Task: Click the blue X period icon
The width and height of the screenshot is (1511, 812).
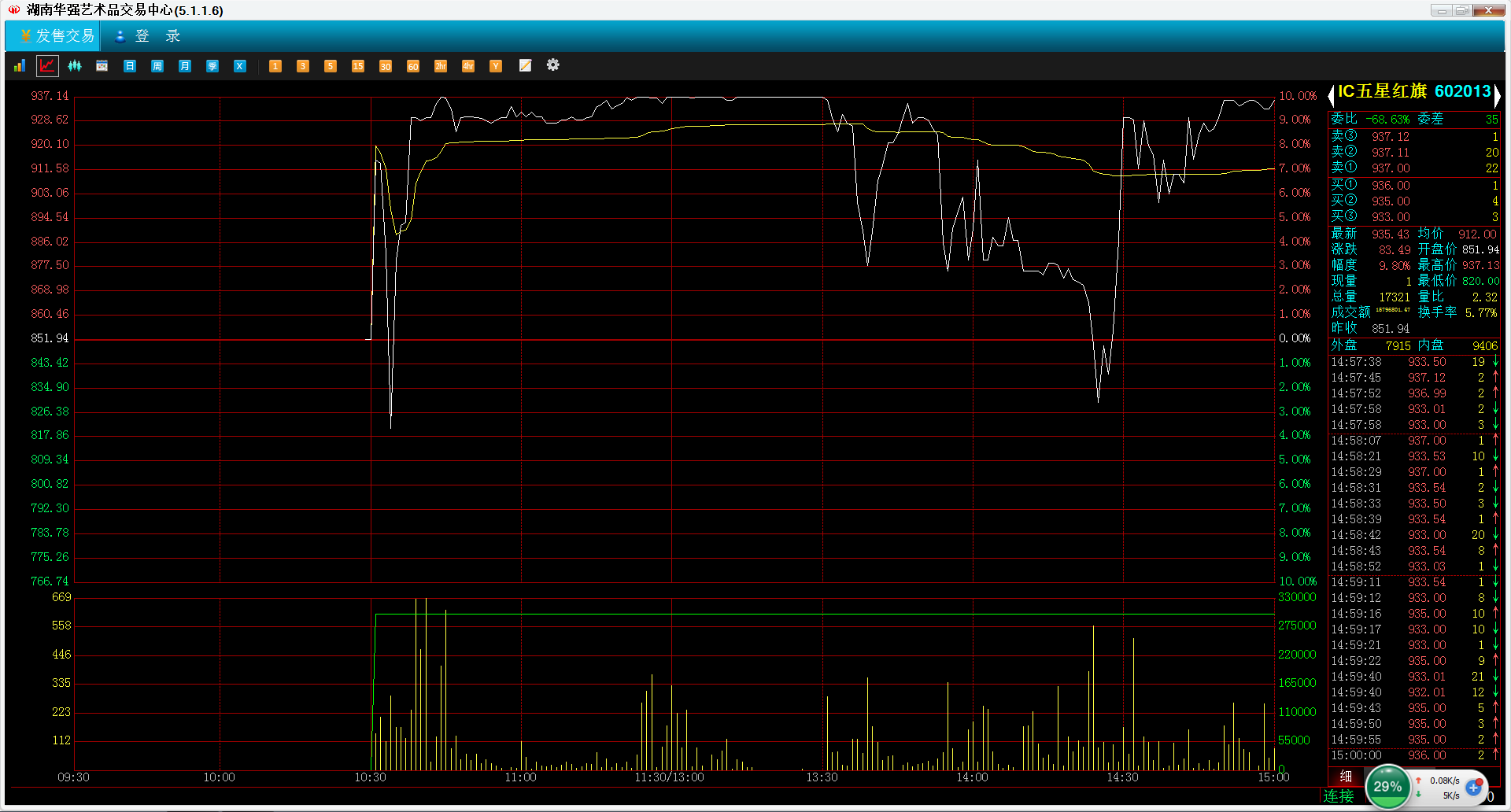Action: (x=240, y=66)
